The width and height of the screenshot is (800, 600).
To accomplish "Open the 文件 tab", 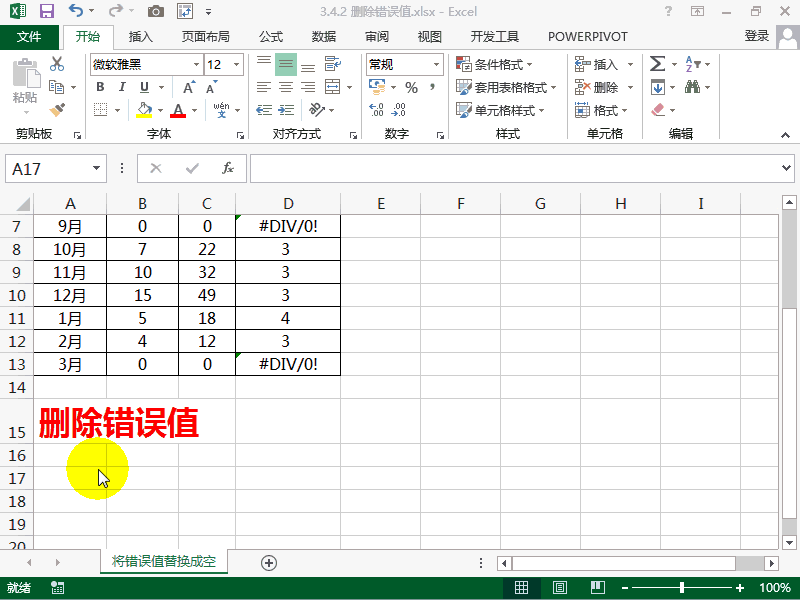I will (x=29, y=37).
